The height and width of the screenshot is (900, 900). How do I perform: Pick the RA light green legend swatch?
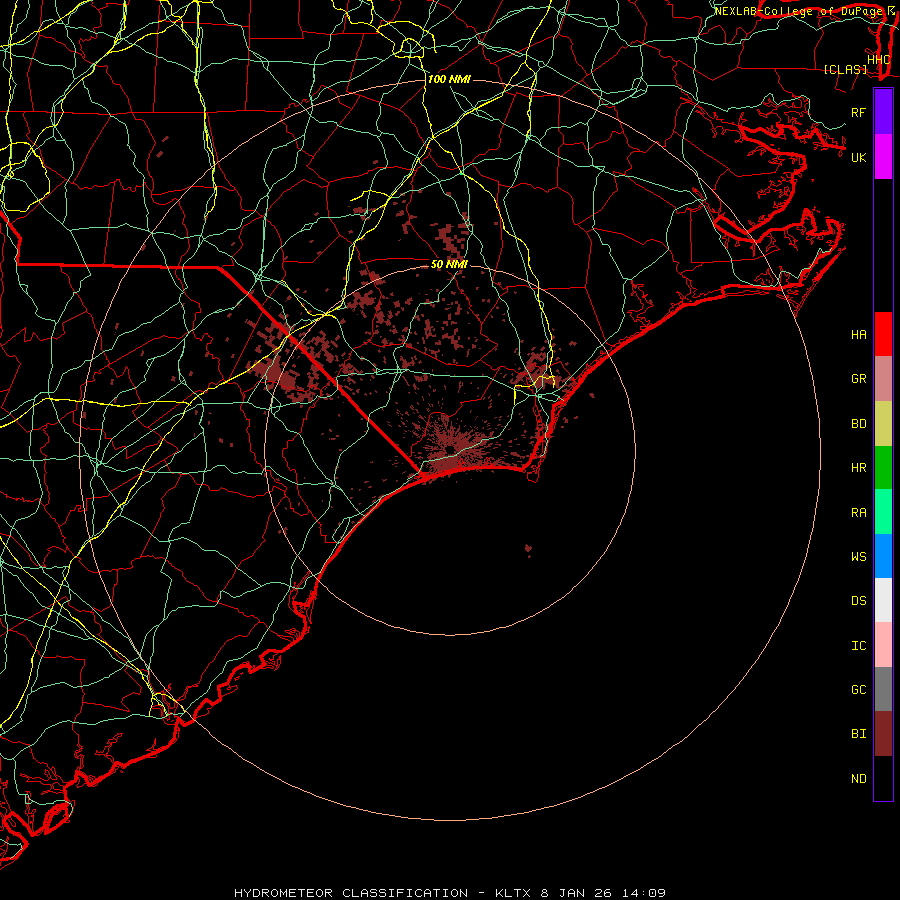[883, 512]
